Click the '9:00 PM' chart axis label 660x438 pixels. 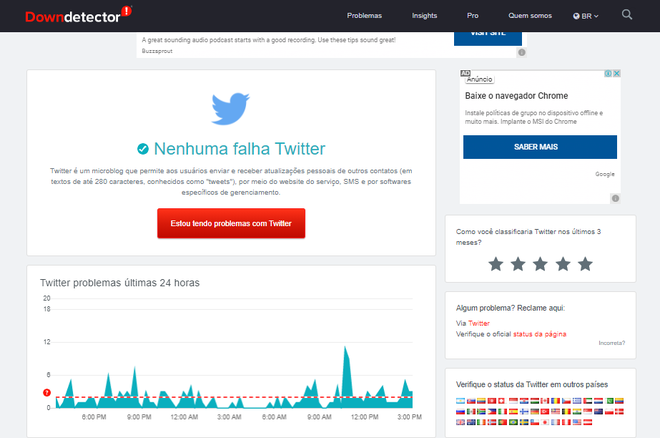139,417
